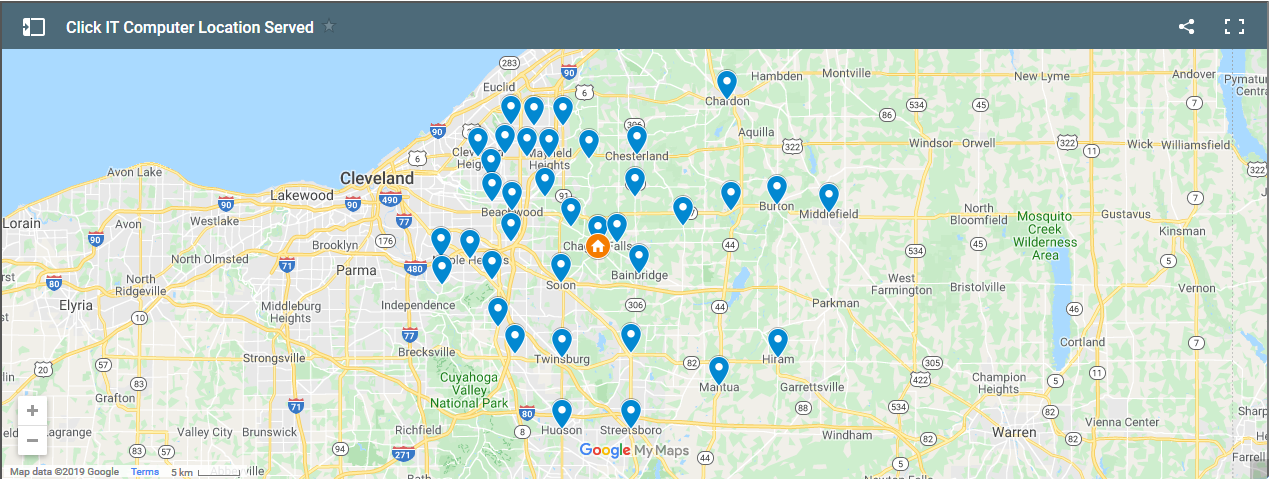Open the Google My Maps logo link

[x=634, y=451]
